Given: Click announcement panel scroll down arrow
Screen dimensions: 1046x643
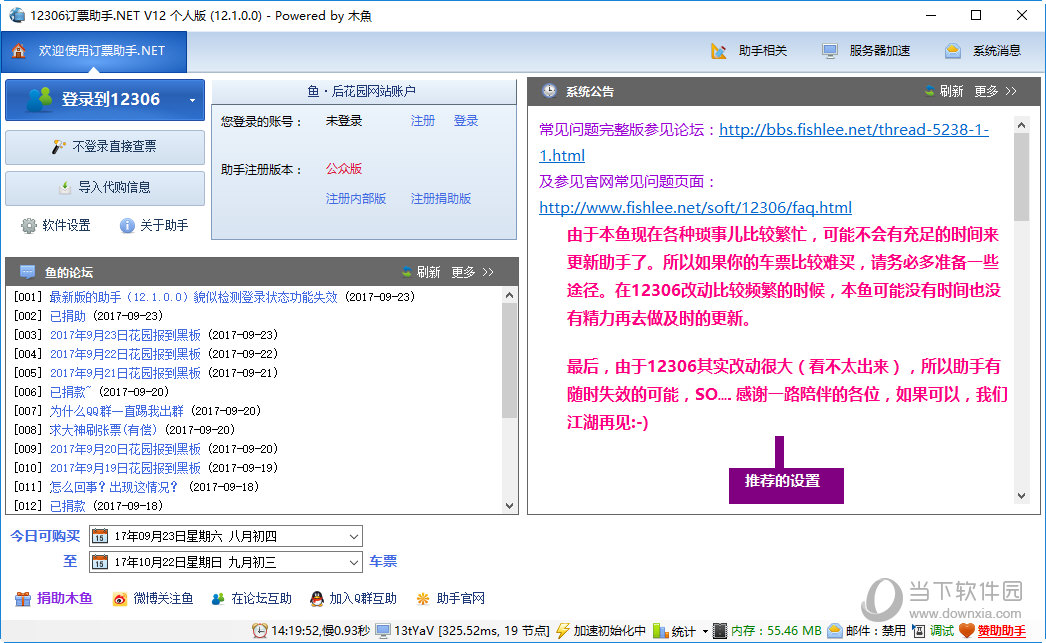Looking at the screenshot, I should [x=1021, y=496].
